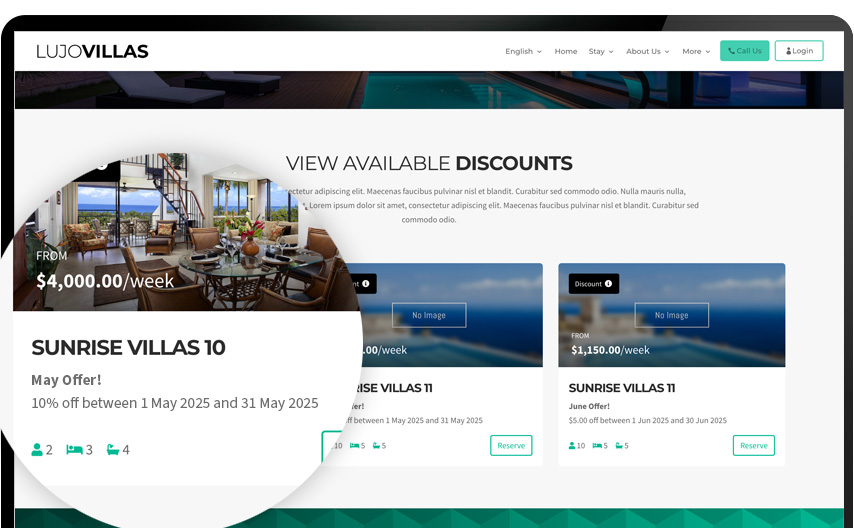Open SUNRISE VILLAS 11 June Offer title
Screen dimensions: 854x528
pyautogui.click(x=622, y=388)
